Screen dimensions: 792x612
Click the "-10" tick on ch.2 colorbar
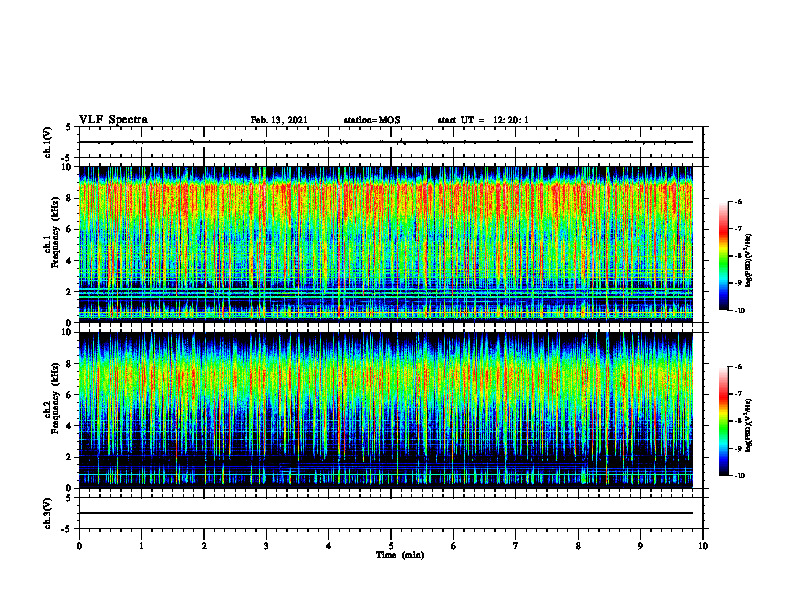coord(739,476)
